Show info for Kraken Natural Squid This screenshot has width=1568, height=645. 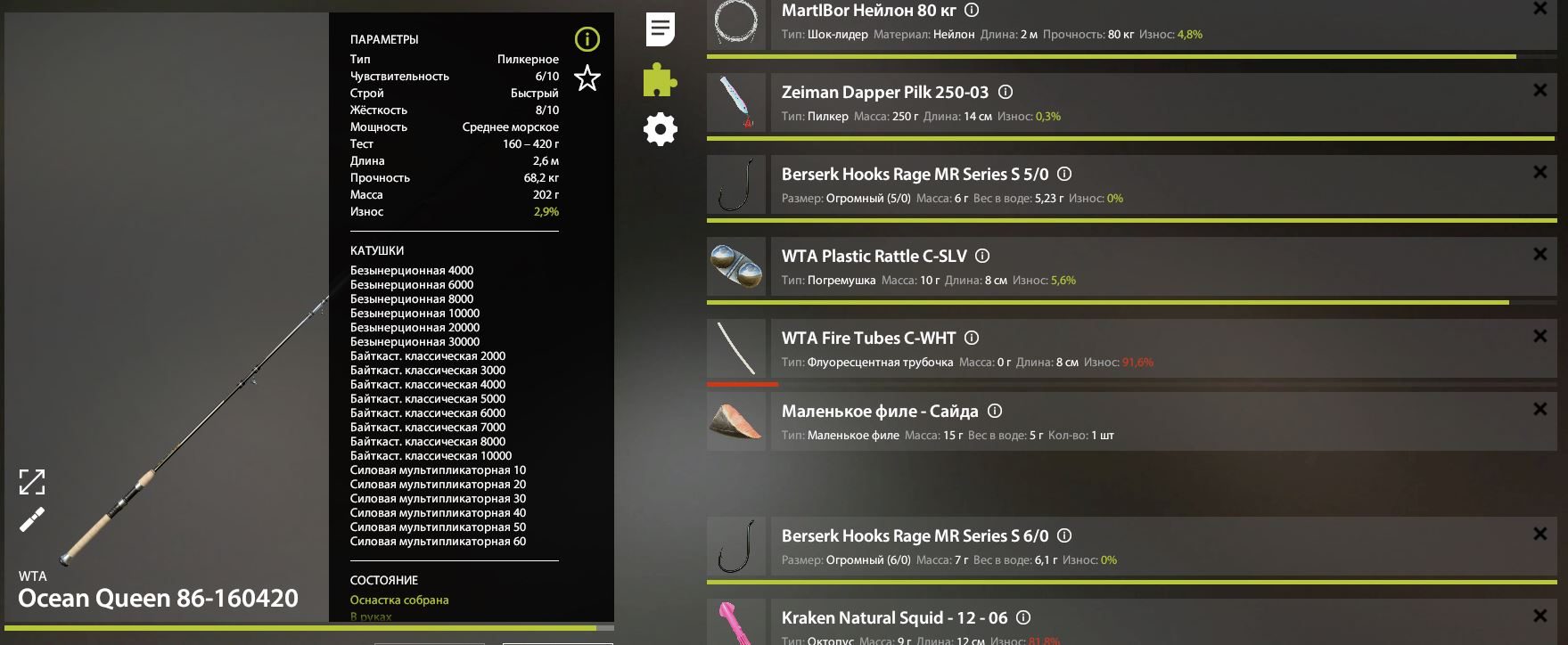point(1023,618)
